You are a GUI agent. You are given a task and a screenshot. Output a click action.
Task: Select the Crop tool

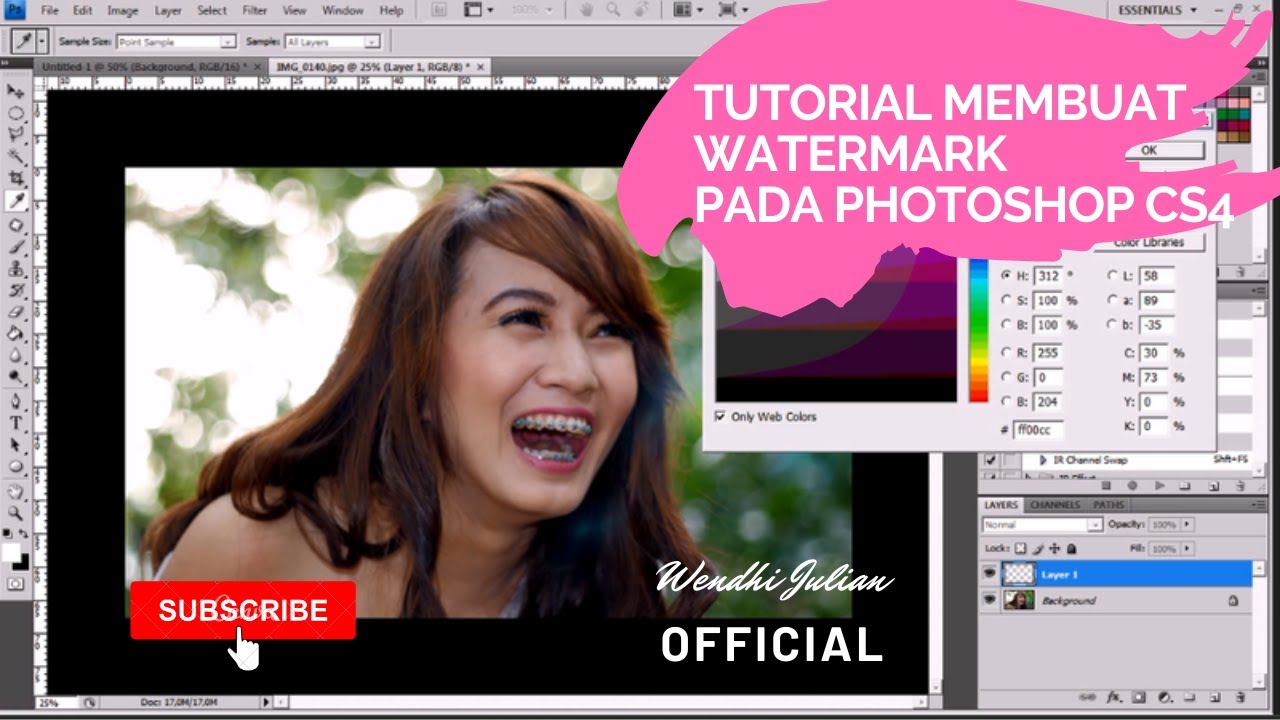click(x=16, y=178)
